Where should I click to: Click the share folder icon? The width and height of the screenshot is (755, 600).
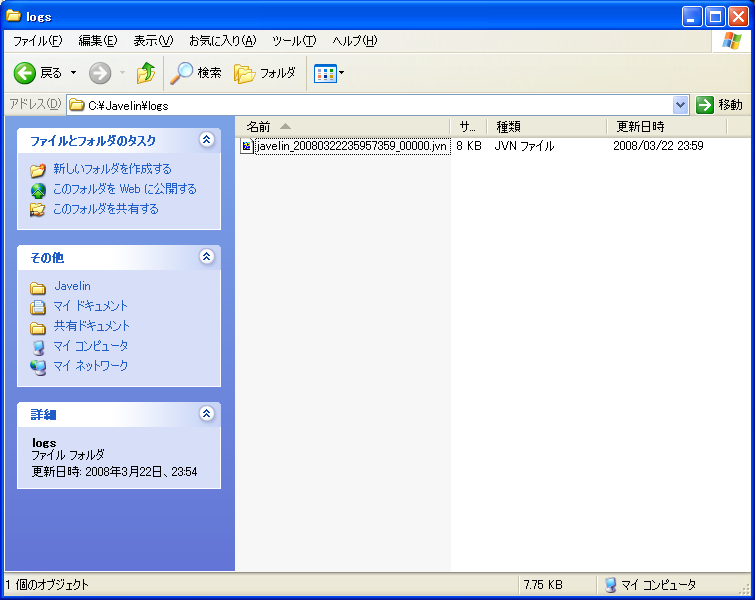pos(38,210)
